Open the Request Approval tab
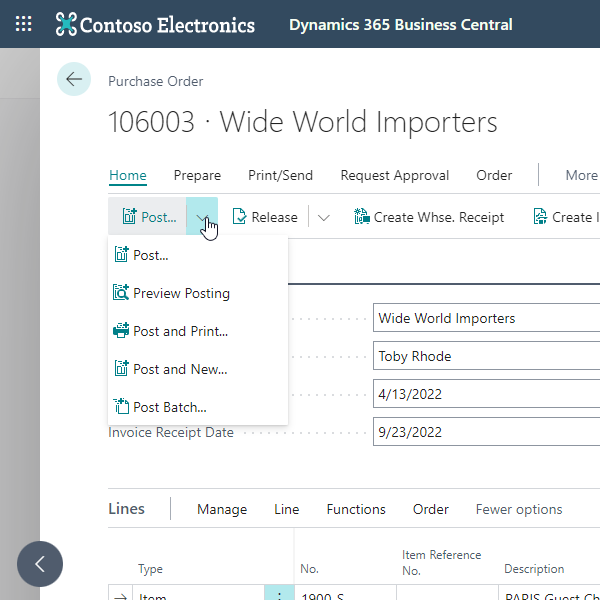Image resolution: width=600 pixels, height=600 pixels. click(x=395, y=175)
